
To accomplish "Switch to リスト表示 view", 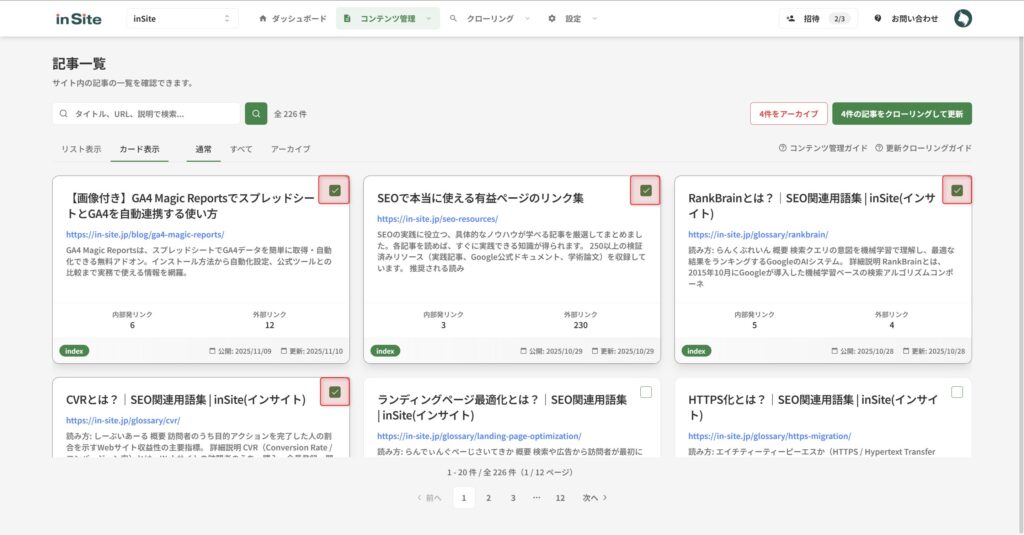I will pyautogui.click(x=81, y=149).
